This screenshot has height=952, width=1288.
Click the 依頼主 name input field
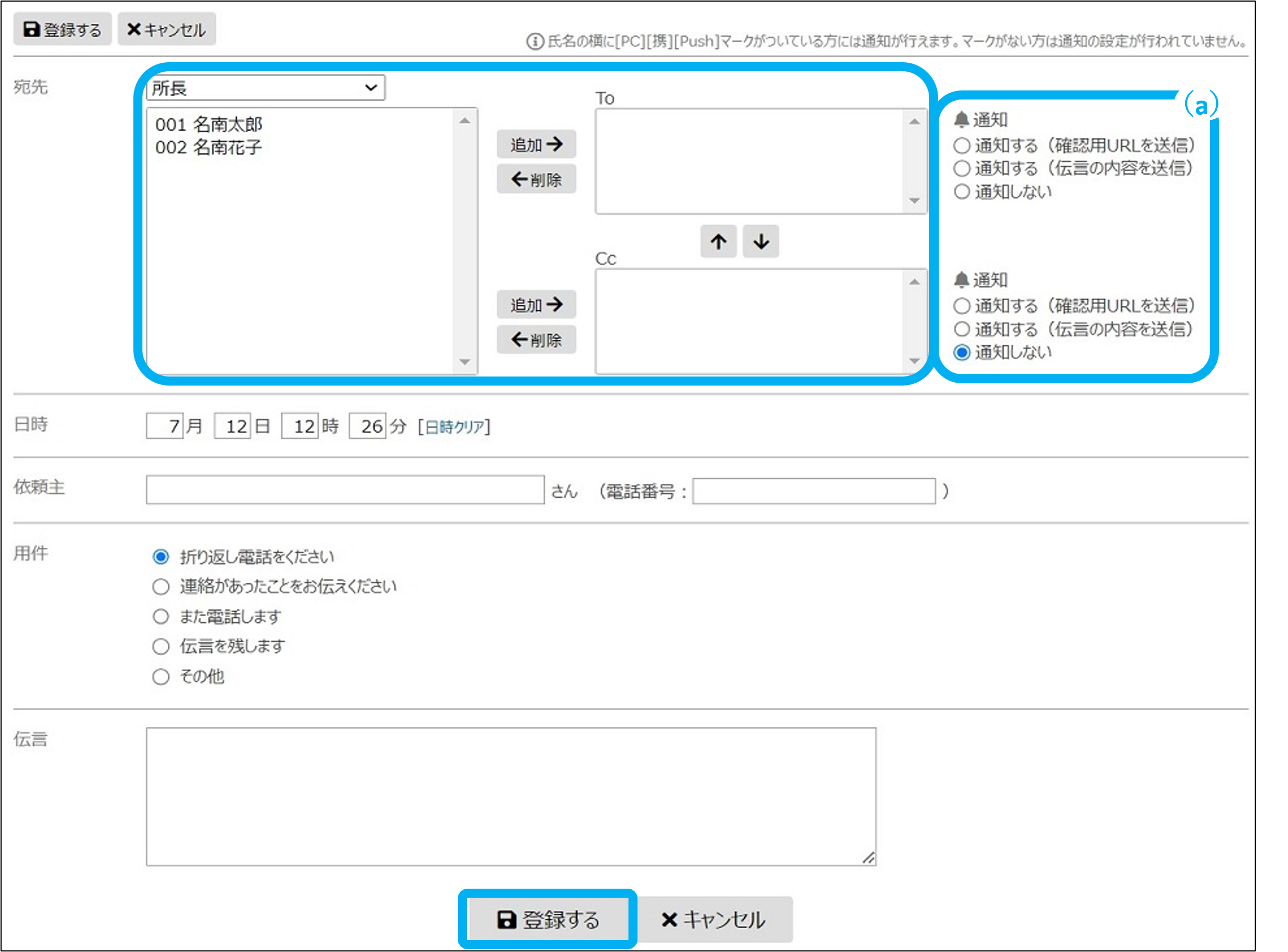pos(345,490)
